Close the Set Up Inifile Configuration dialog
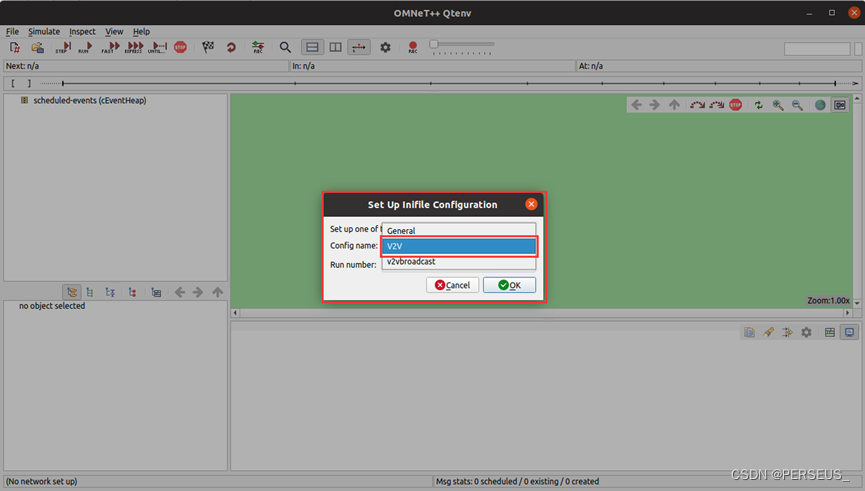 531,204
